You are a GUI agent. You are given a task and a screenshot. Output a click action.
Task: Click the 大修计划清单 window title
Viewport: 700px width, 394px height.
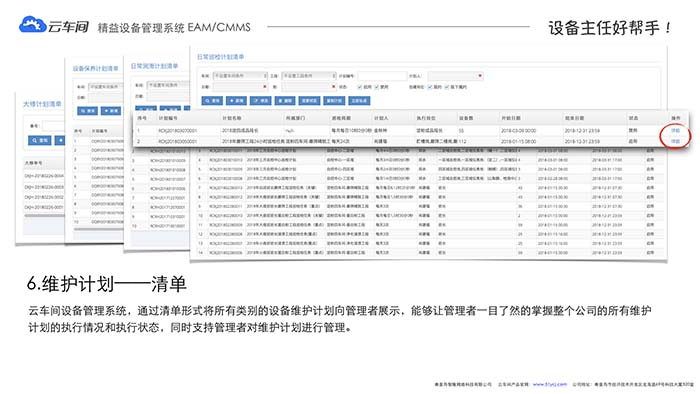click(x=42, y=104)
